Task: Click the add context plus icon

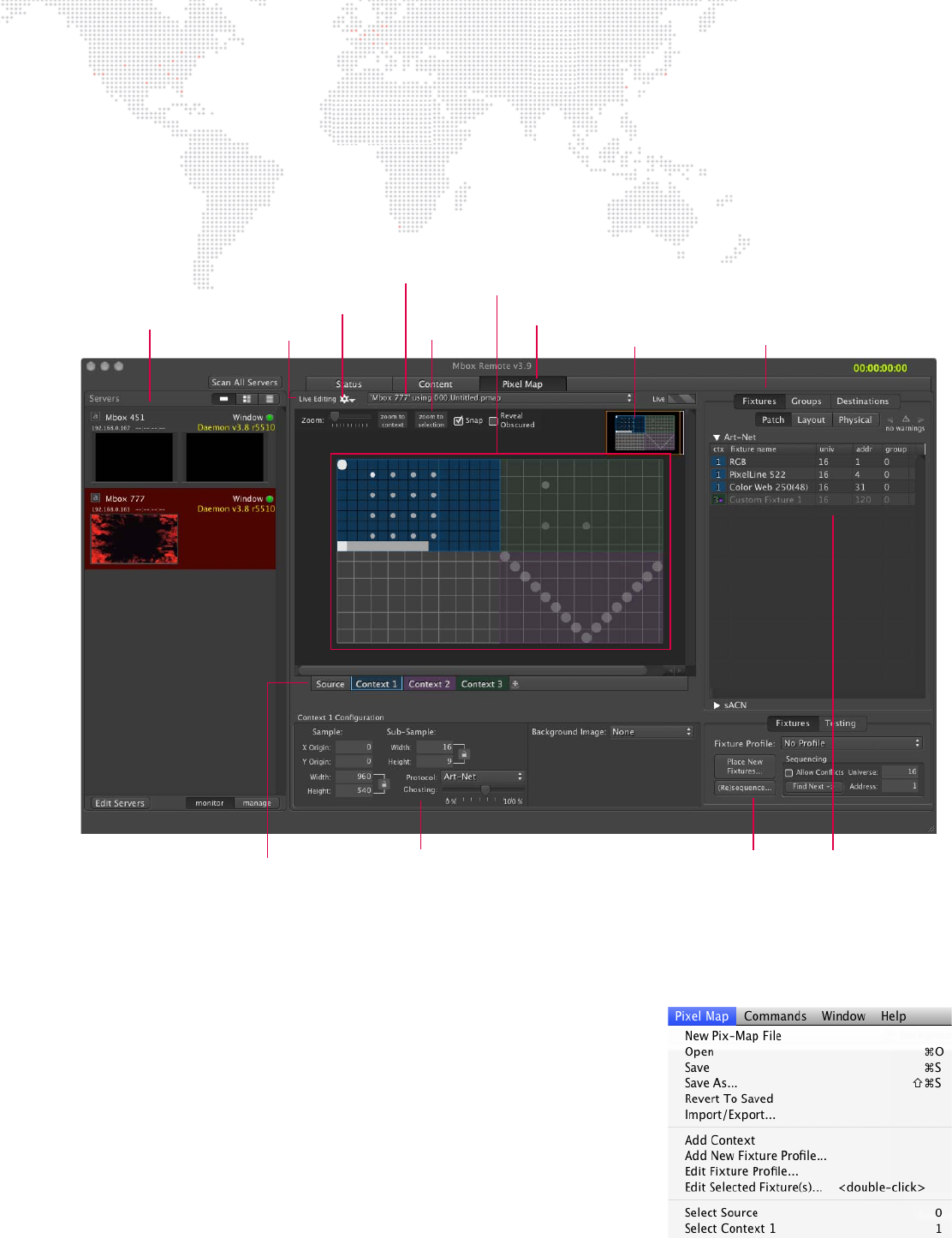Action: click(x=515, y=684)
